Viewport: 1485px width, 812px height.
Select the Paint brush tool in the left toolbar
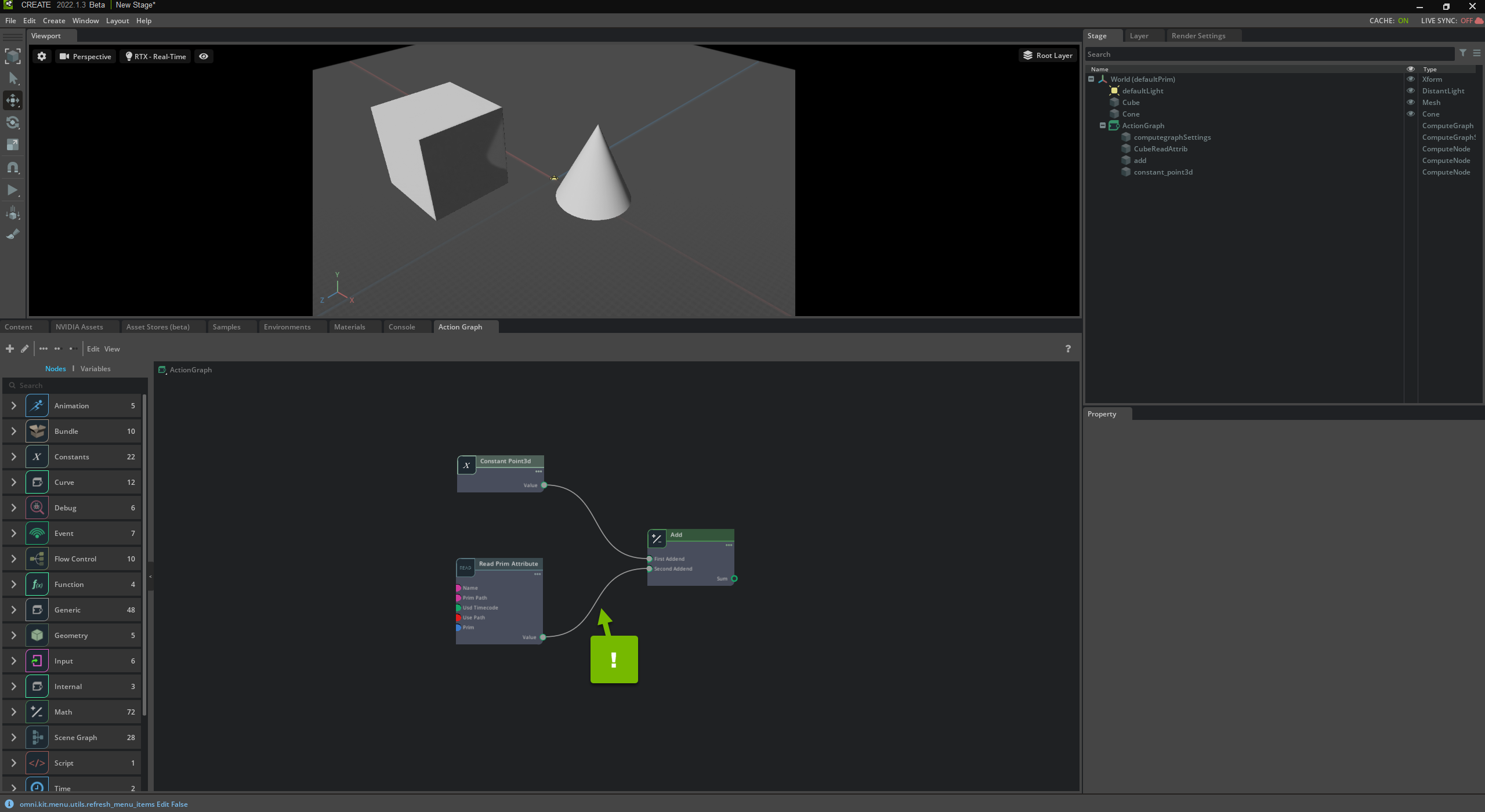click(13, 234)
